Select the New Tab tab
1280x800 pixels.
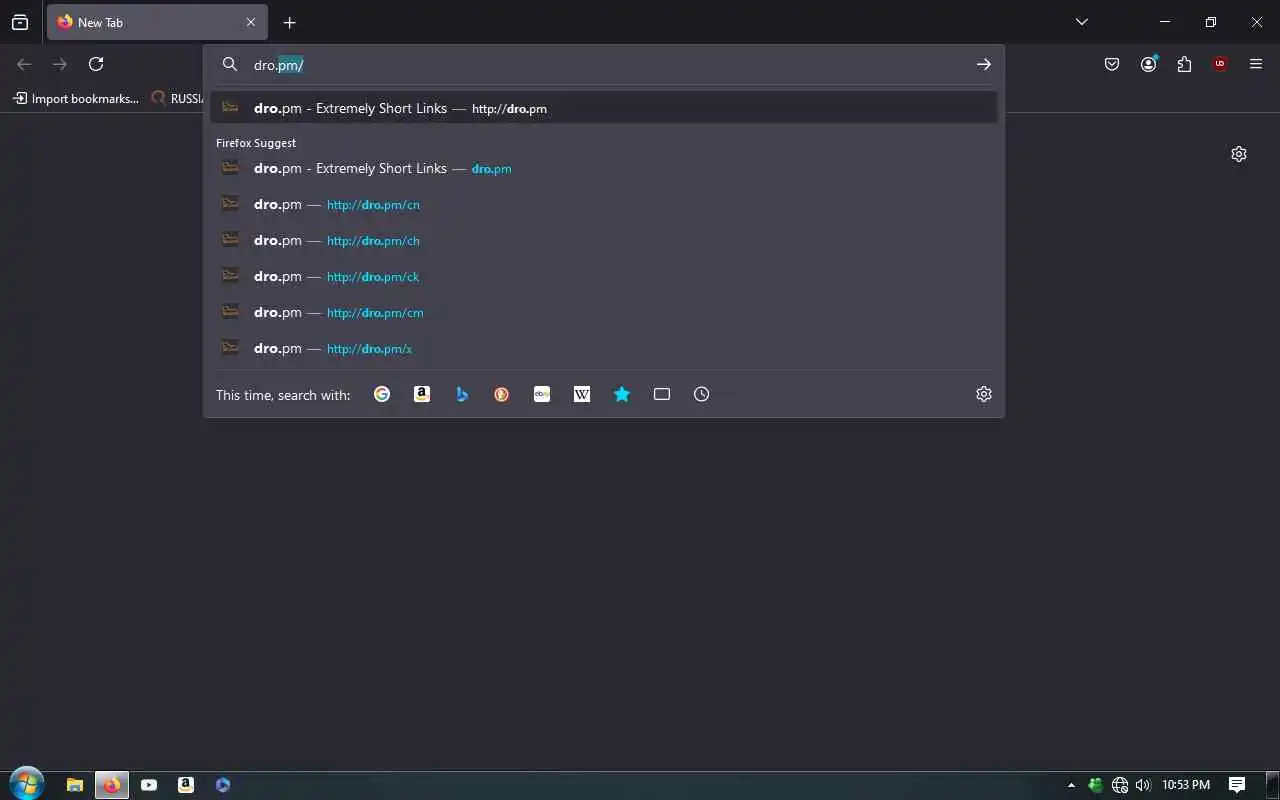[157, 22]
